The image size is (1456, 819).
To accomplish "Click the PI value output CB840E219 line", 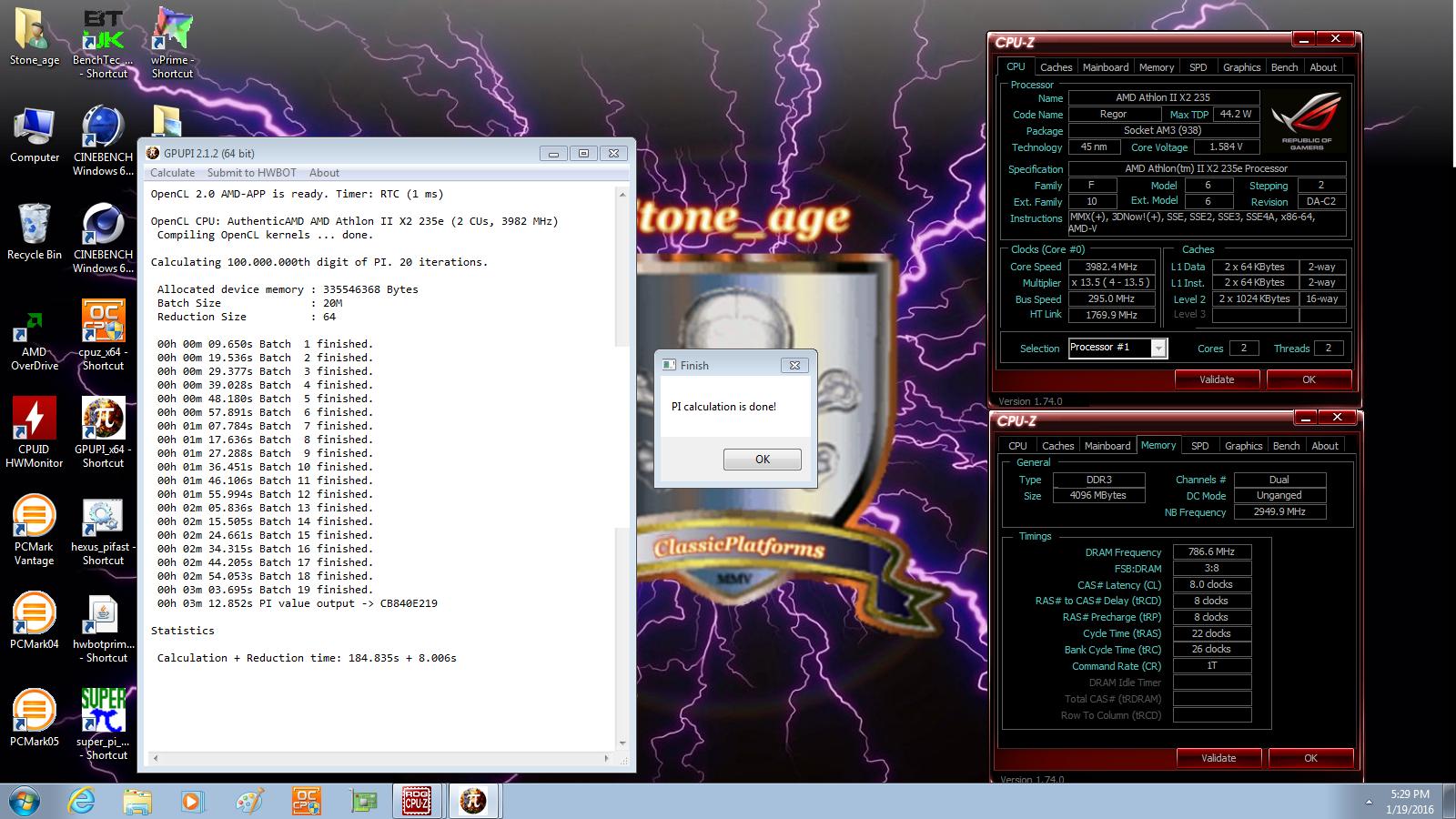I will (298, 603).
